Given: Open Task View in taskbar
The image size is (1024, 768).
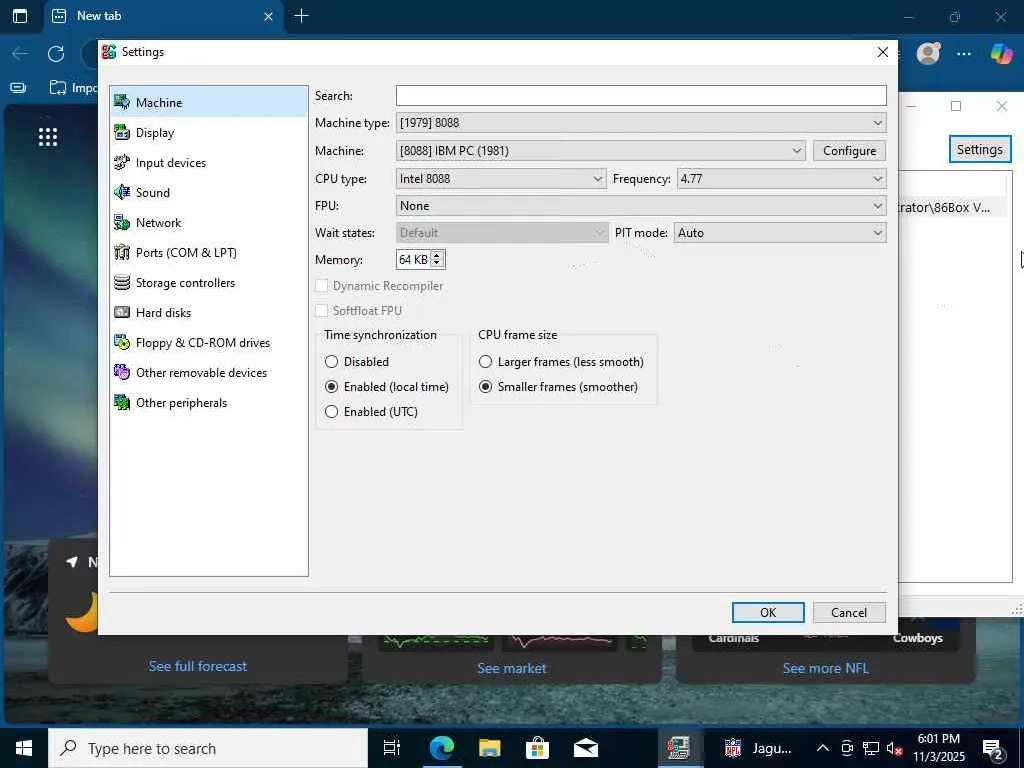Looking at the screenshot, I should pyautogui.click(x=392, y=748).
